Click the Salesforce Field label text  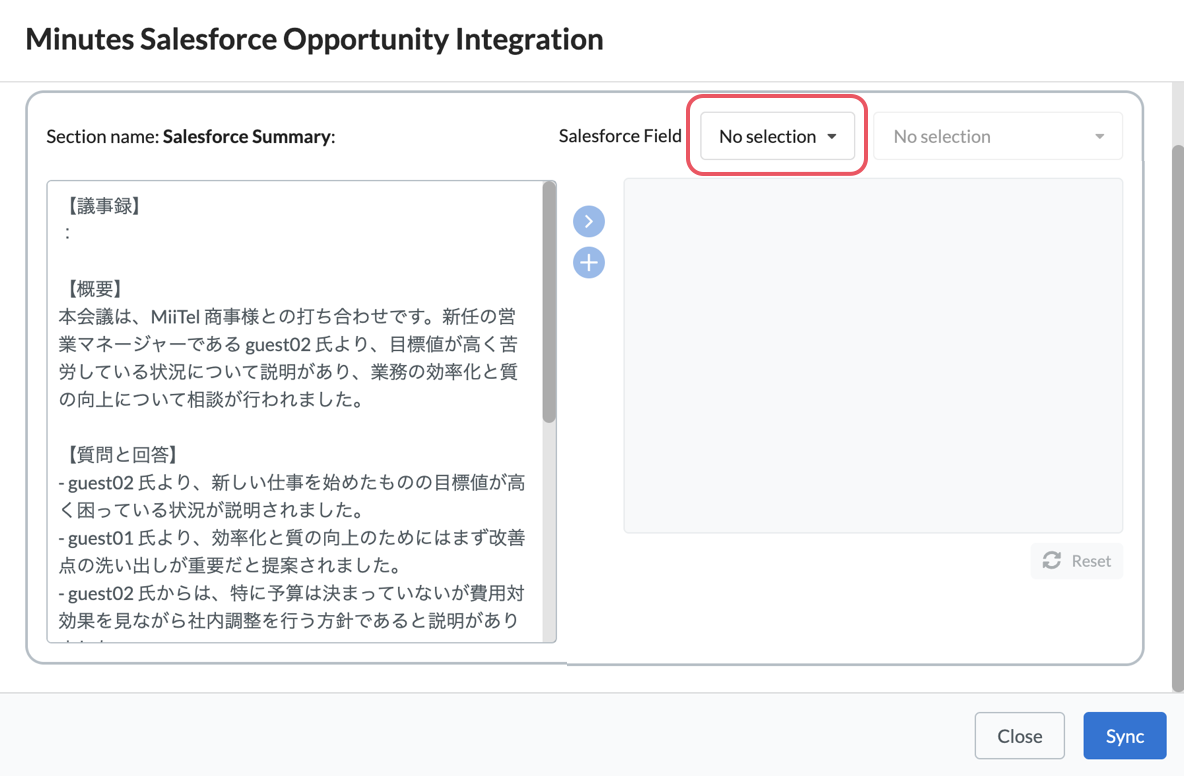620,136
